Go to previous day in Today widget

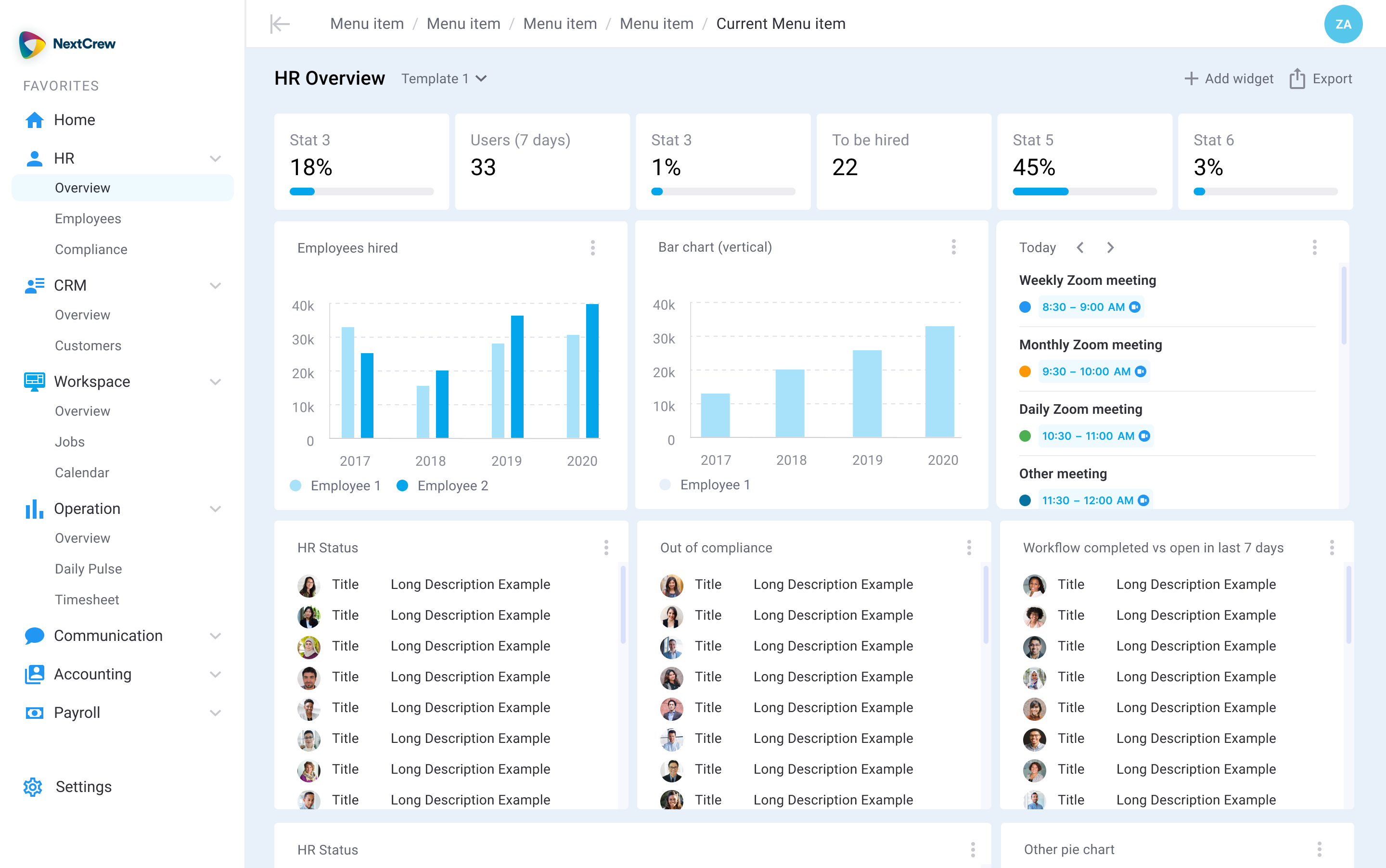1080,247
